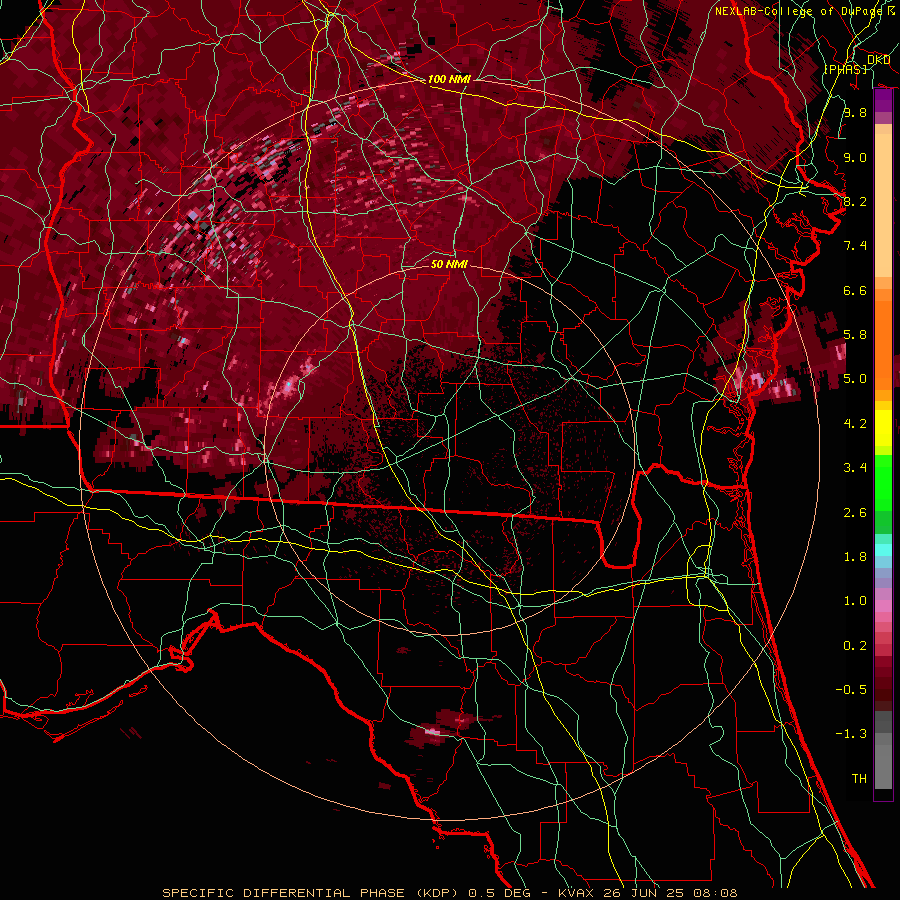Click the 6.6 value on the color scale
The image size is (900, 900).
coord(855,290)
